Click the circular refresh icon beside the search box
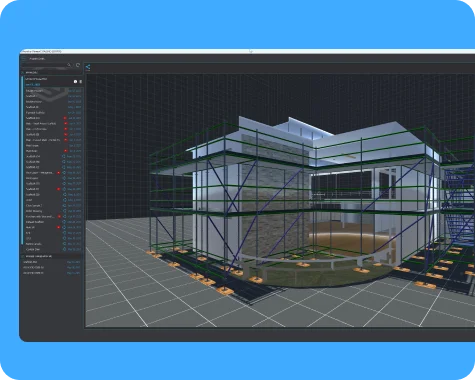Image resolution: width=475 pixels, height=380 pixels. click(78, 65)
